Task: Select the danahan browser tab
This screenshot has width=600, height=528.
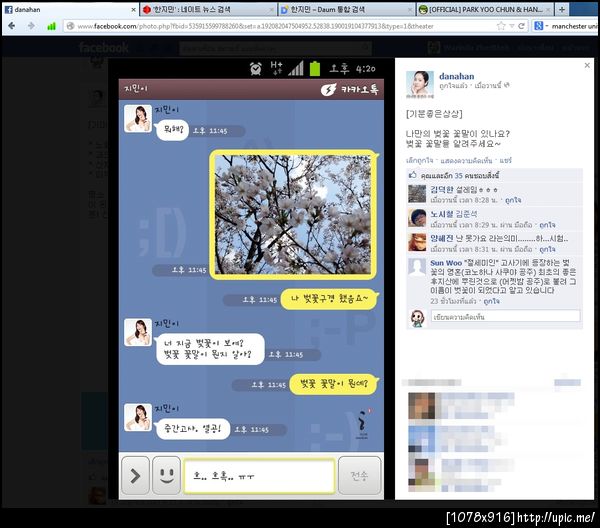Action: (x=70, y=10)
